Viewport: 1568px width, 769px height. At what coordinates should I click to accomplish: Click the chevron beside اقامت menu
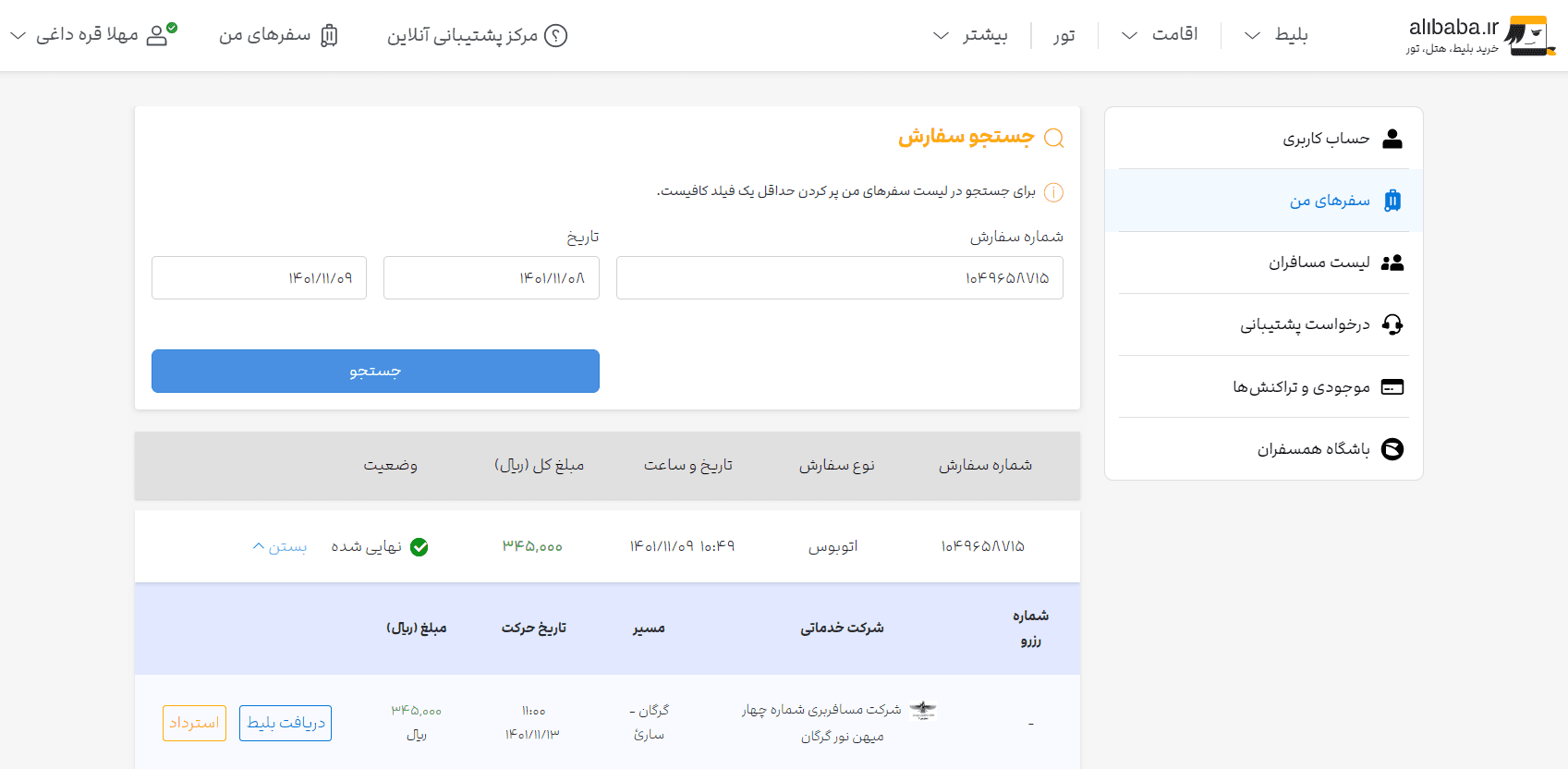point(1129,35)
